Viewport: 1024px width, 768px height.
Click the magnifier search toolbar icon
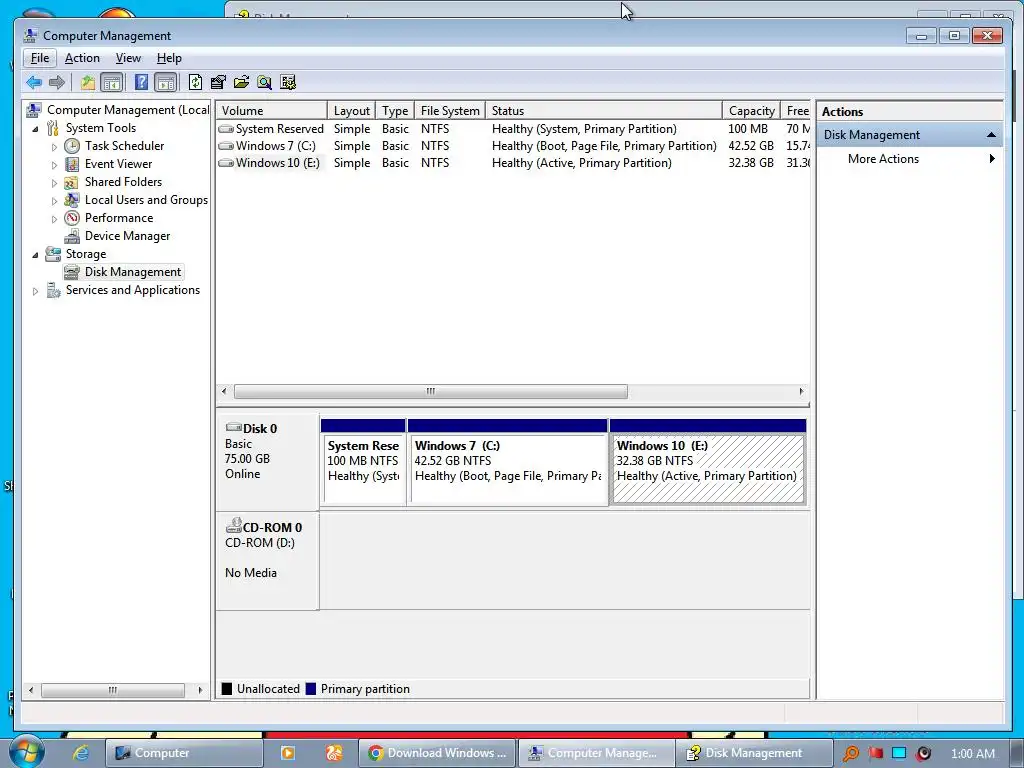(264, 82)
